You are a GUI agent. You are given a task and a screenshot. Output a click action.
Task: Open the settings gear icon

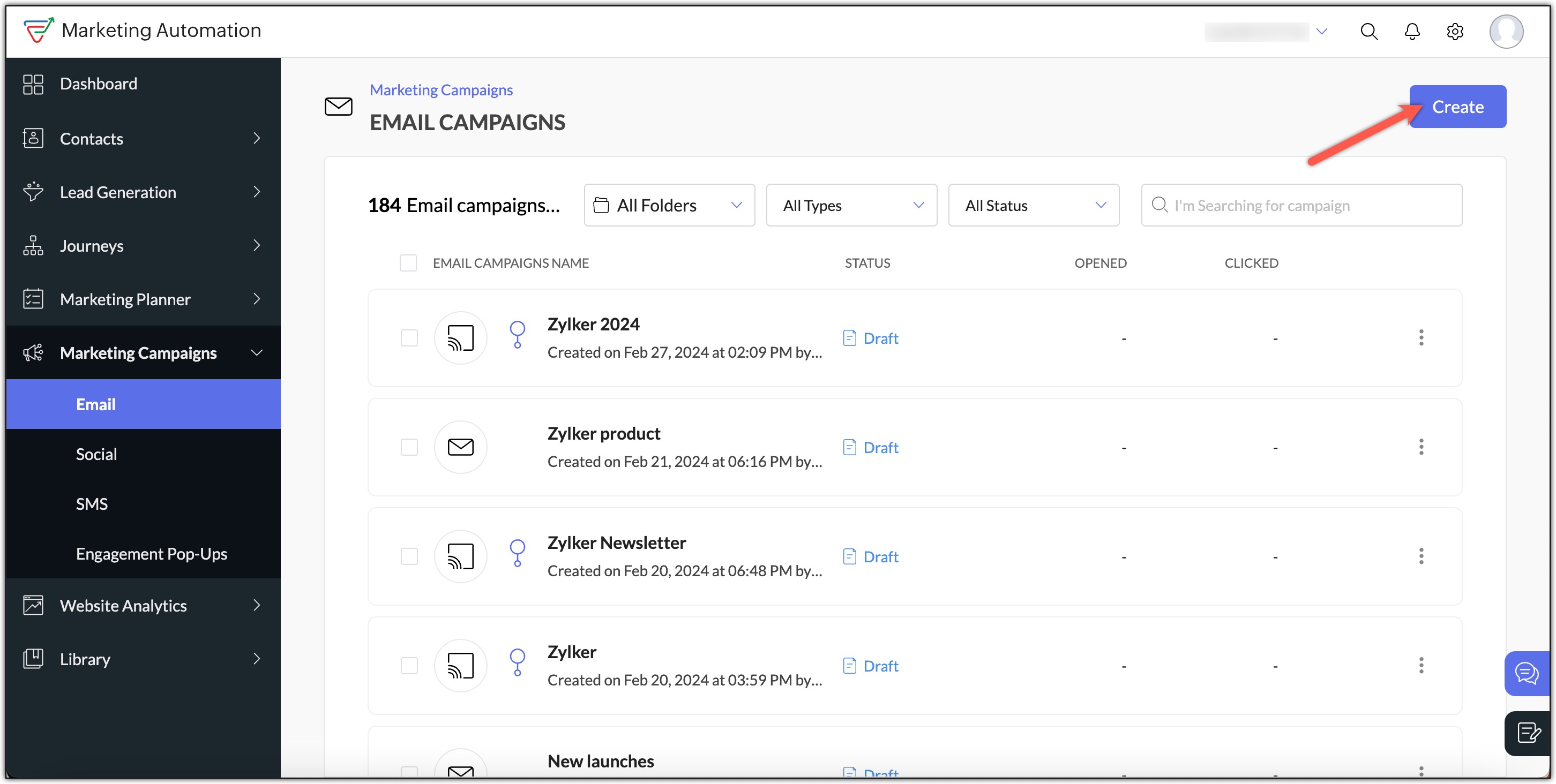(x=1455, y=32)
